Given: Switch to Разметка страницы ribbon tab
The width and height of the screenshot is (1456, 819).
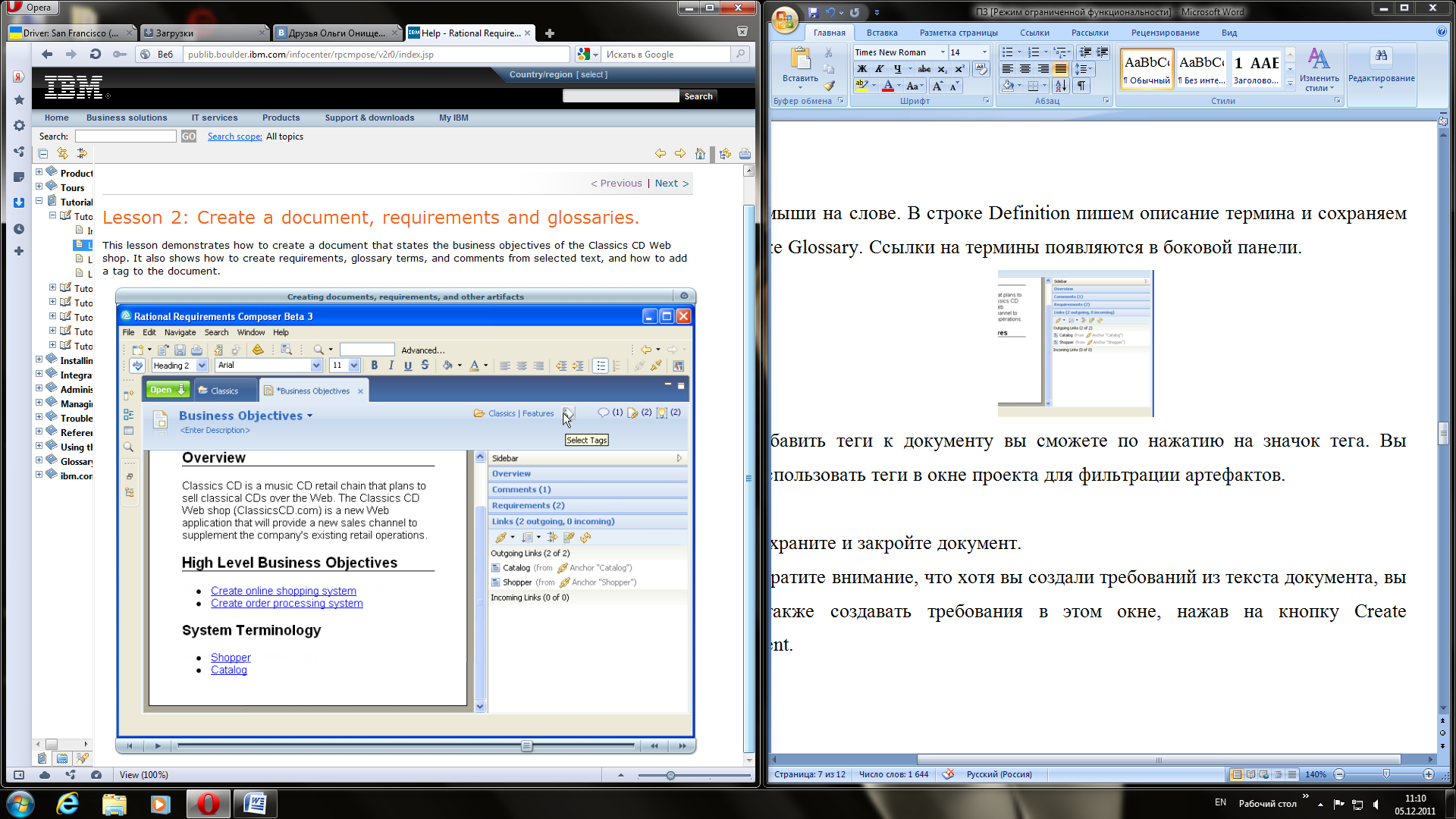Looking at the screenshot, I should coord(959,33).
